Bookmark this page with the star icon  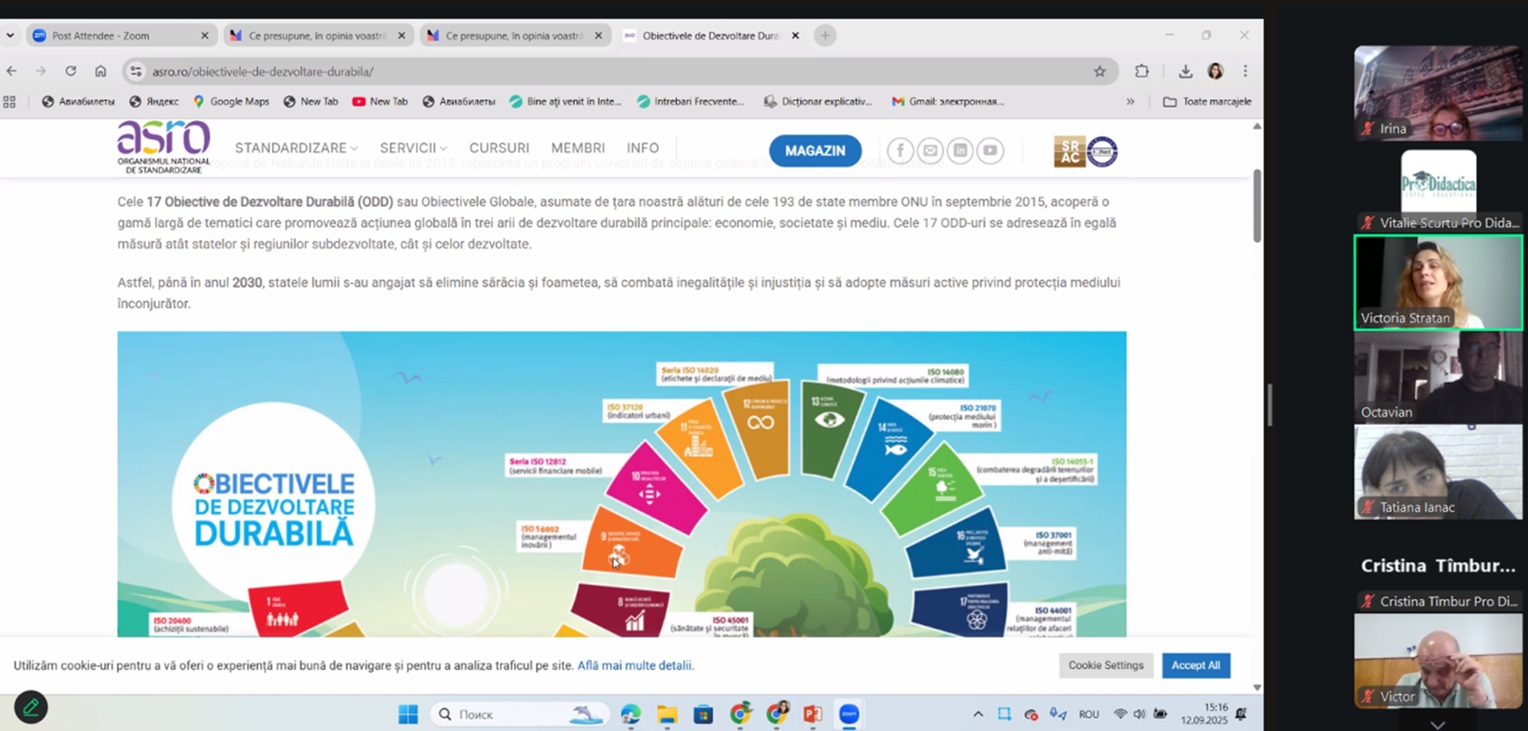(x=1099, y=71)
